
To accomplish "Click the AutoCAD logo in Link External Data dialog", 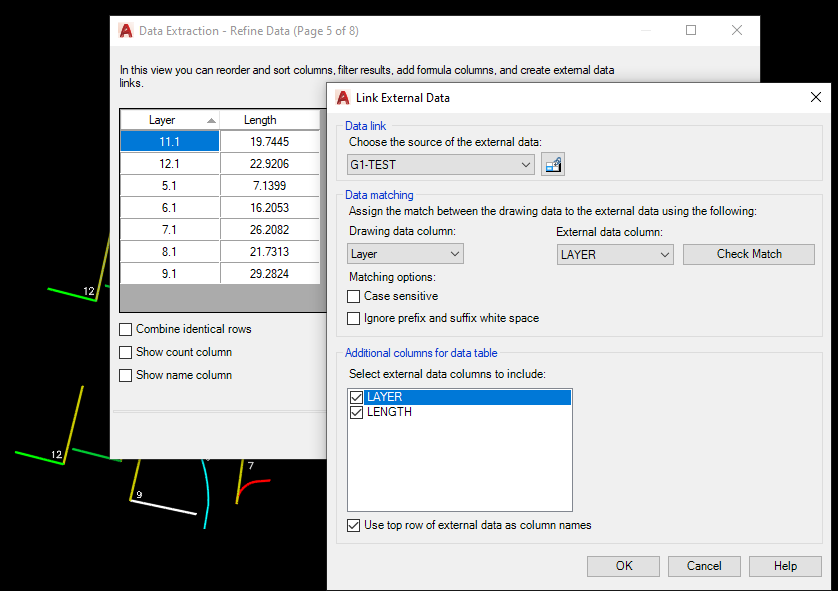I will 342,98.
